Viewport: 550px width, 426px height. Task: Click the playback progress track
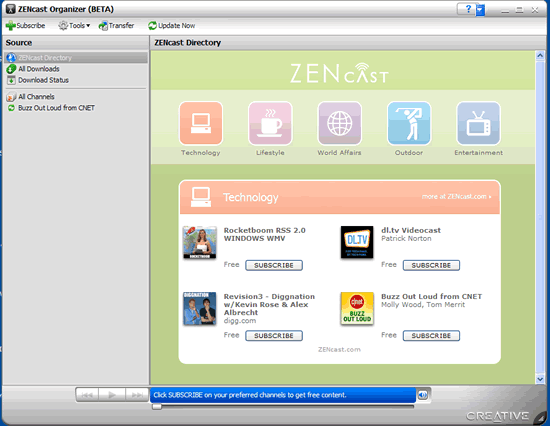pyautogui.click(x=283, y=407)
